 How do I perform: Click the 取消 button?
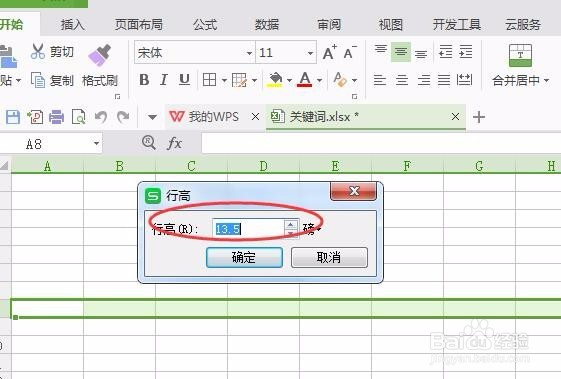329,257
